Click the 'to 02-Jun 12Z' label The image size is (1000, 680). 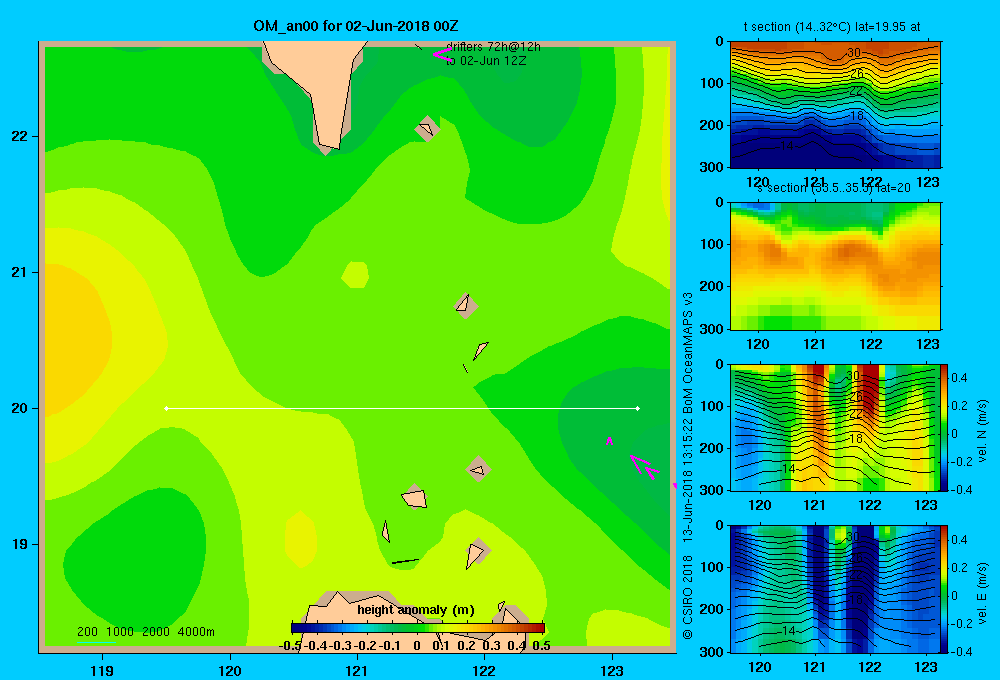[486, 61]
